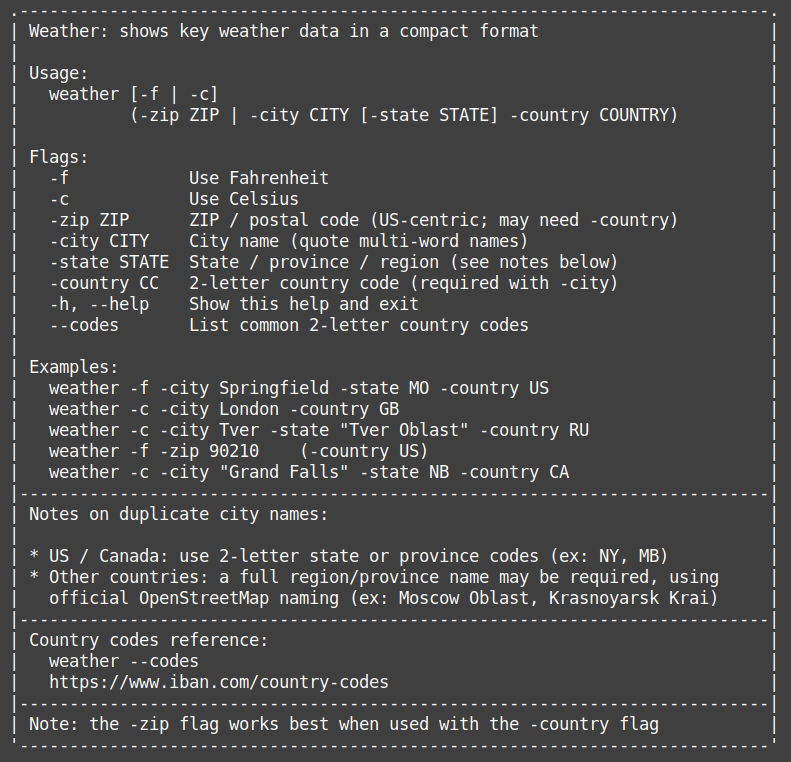Select the -f Use Fahrenheit flag line
This screenshot has width=791, height=762.
[x=188, y=178]
